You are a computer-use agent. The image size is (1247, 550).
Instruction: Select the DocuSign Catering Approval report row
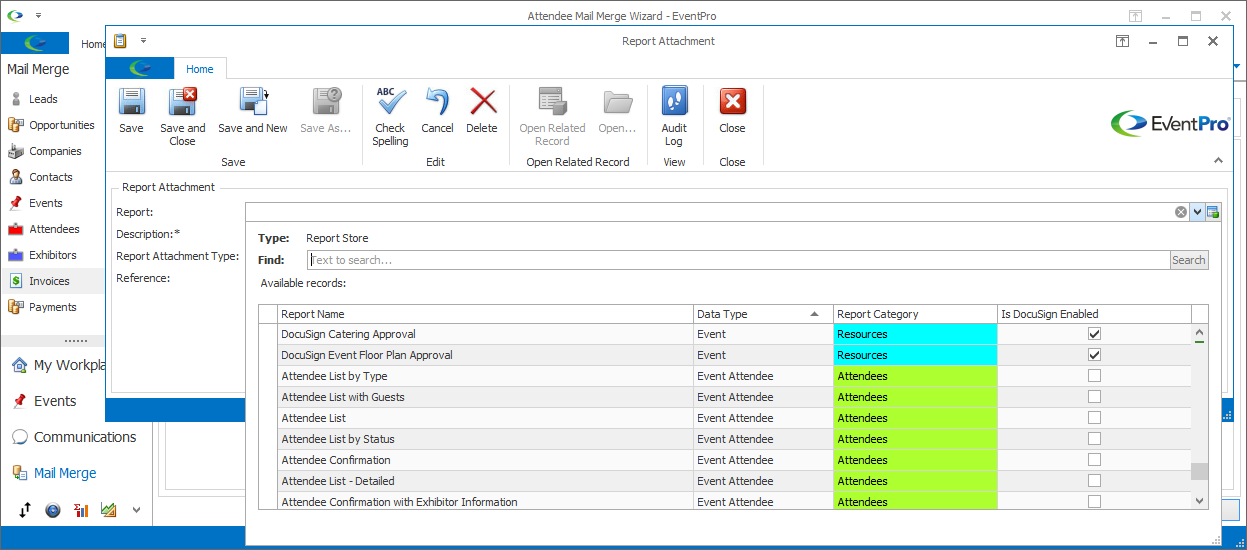click(725, 334)
